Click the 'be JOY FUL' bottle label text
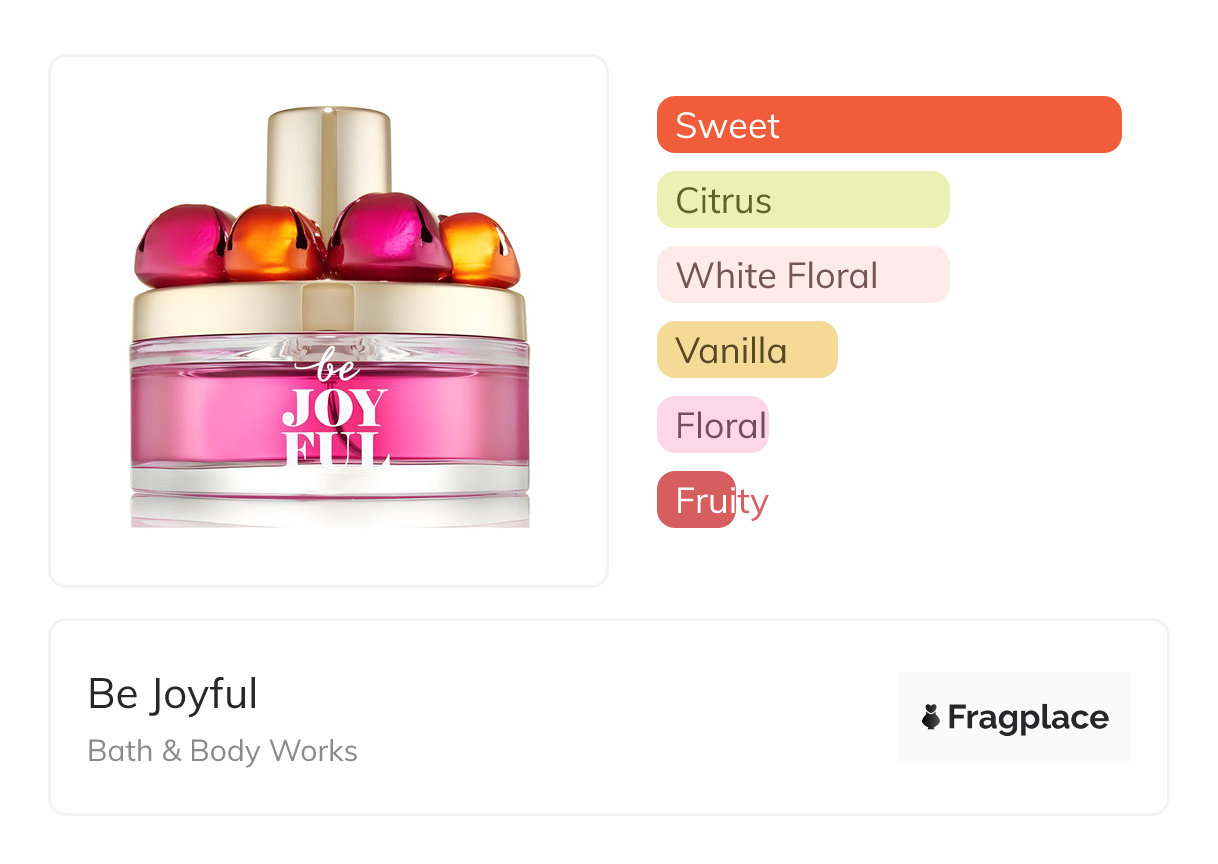This screenshot has height=864, width=1218. 335,412
